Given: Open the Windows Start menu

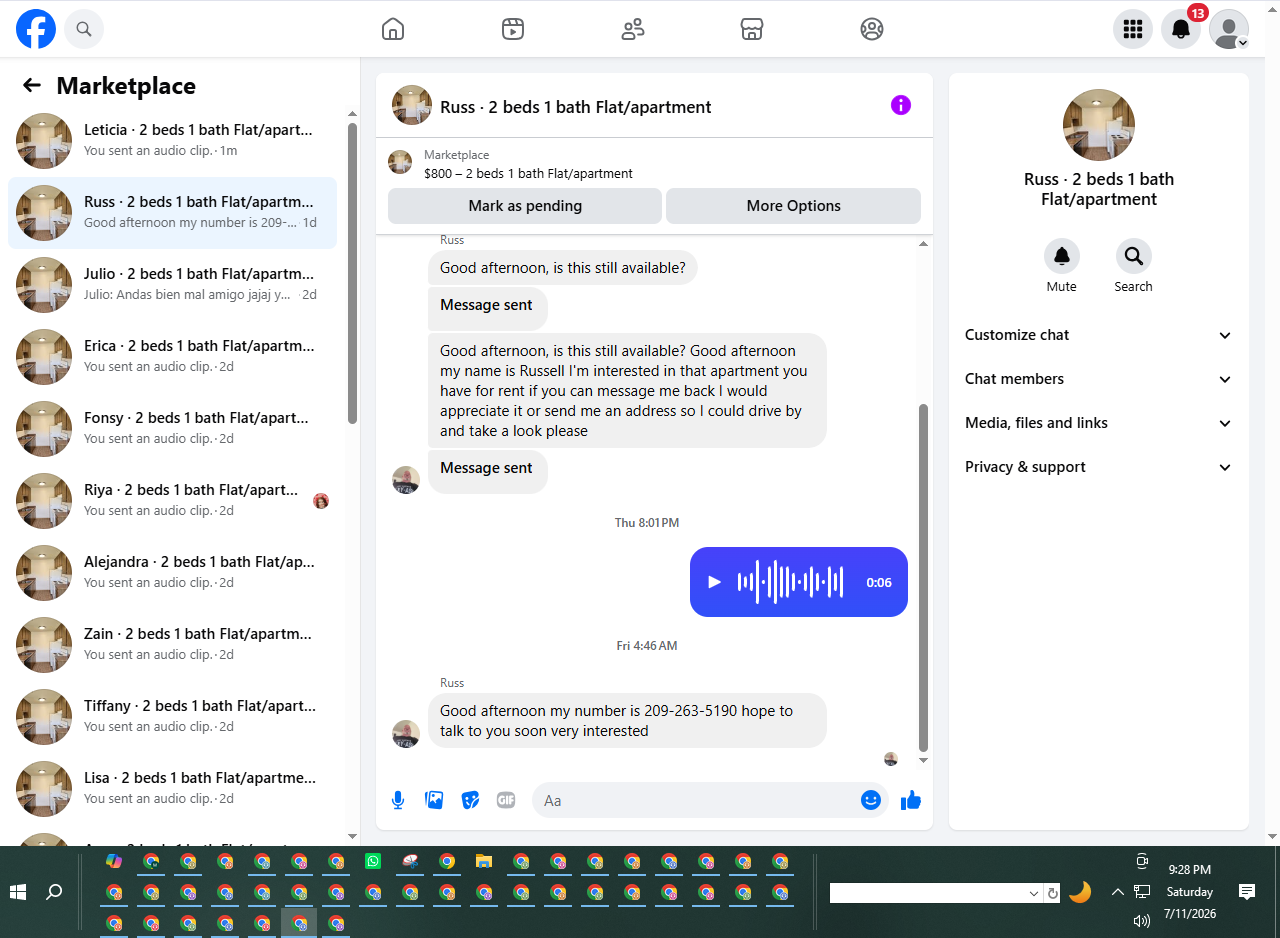Looking at the screenshot, I should coord(18,892).
